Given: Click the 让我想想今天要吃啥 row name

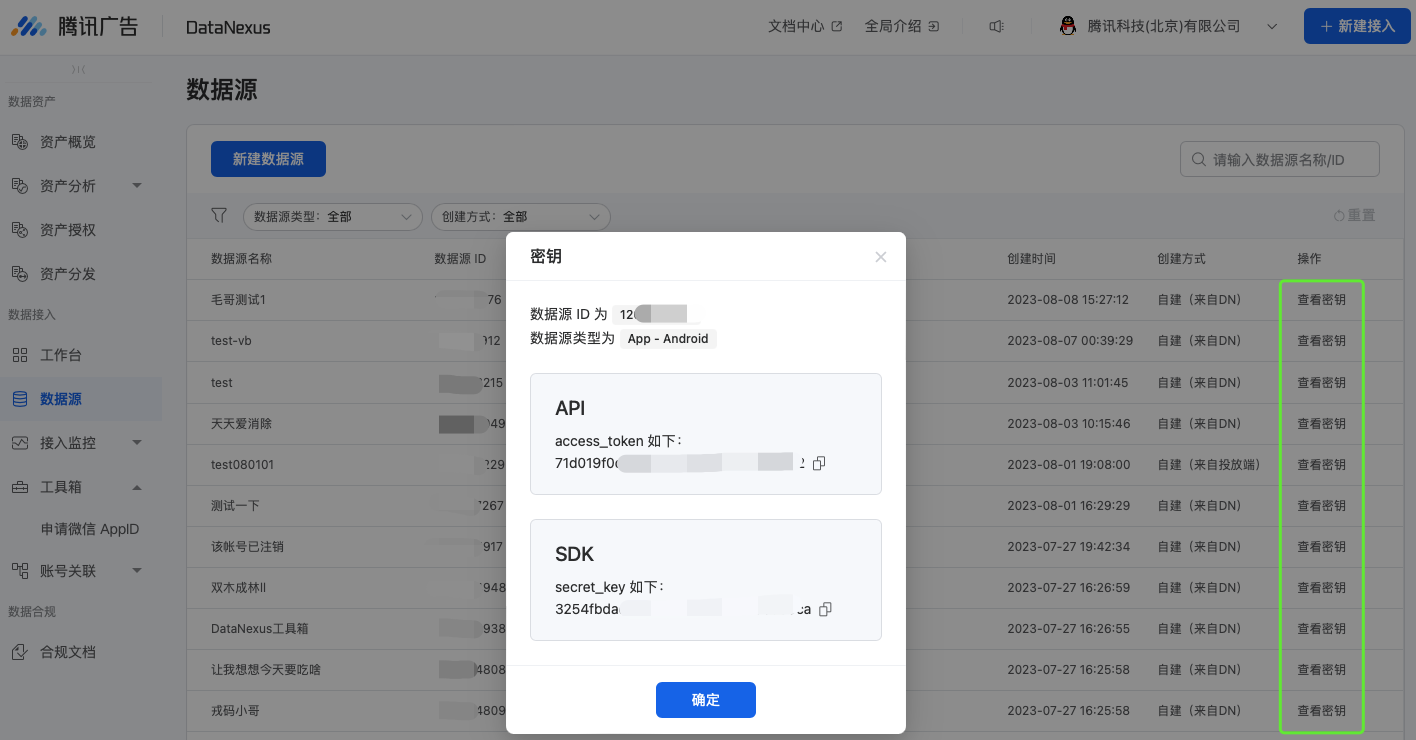Looking at the screenshot, I should pos(266,670).
